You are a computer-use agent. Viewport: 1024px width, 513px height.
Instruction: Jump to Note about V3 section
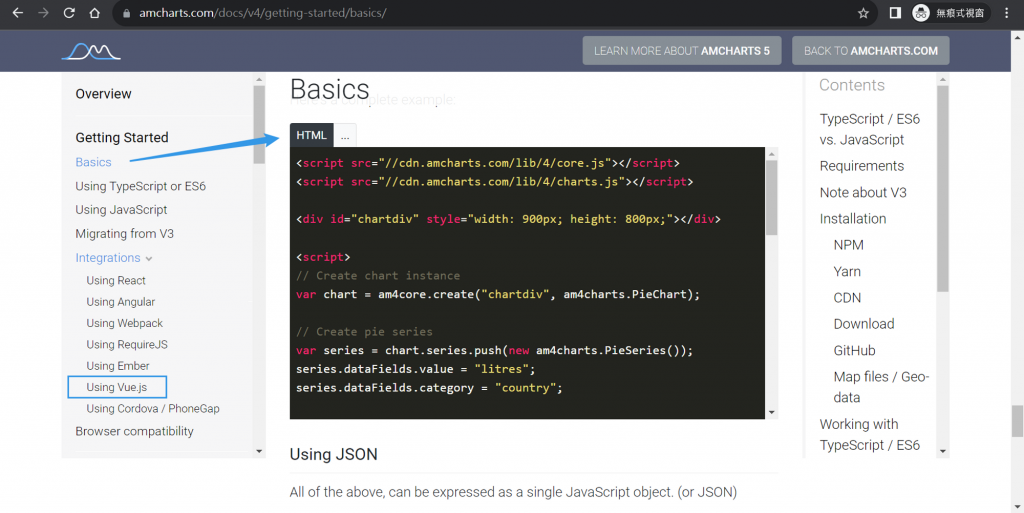pos(863,193)
